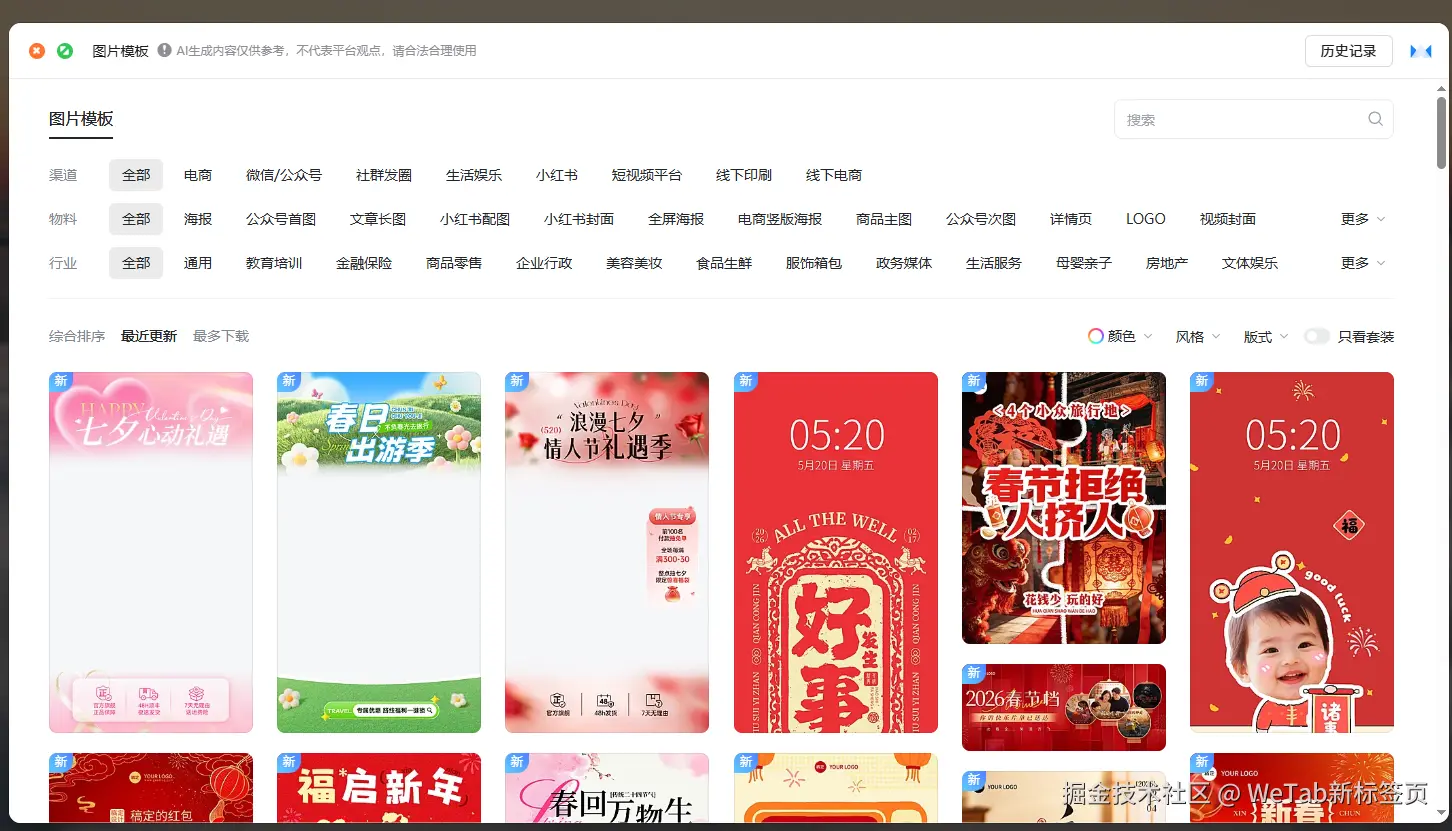This screenshot has height=831, width=1452.
Task: Filter material by 详情页
Action: (x=1071, y=219)
